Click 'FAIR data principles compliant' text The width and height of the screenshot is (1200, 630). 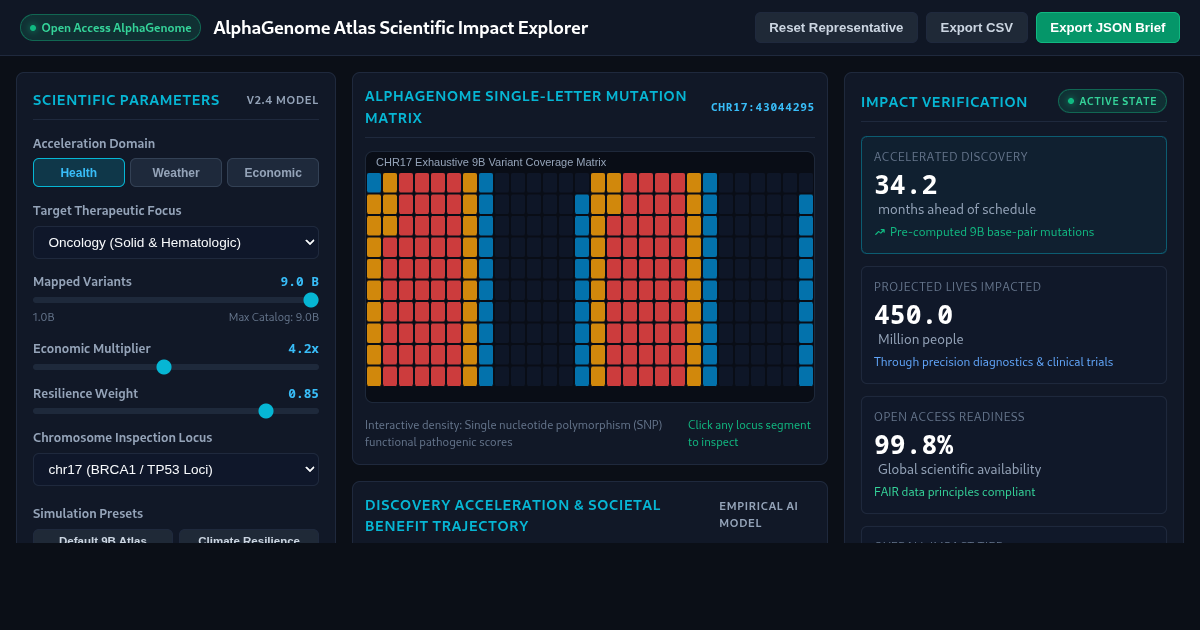click(x=955, y=492)
